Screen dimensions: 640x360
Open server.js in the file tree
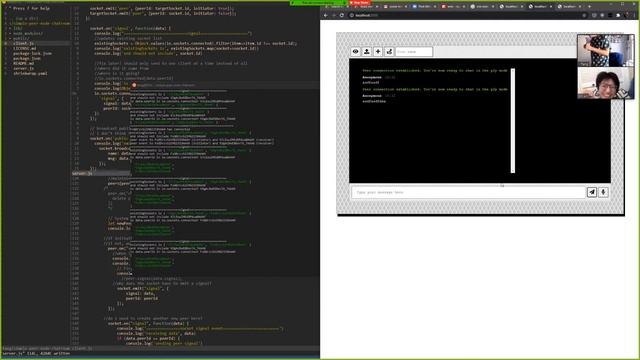23,69
